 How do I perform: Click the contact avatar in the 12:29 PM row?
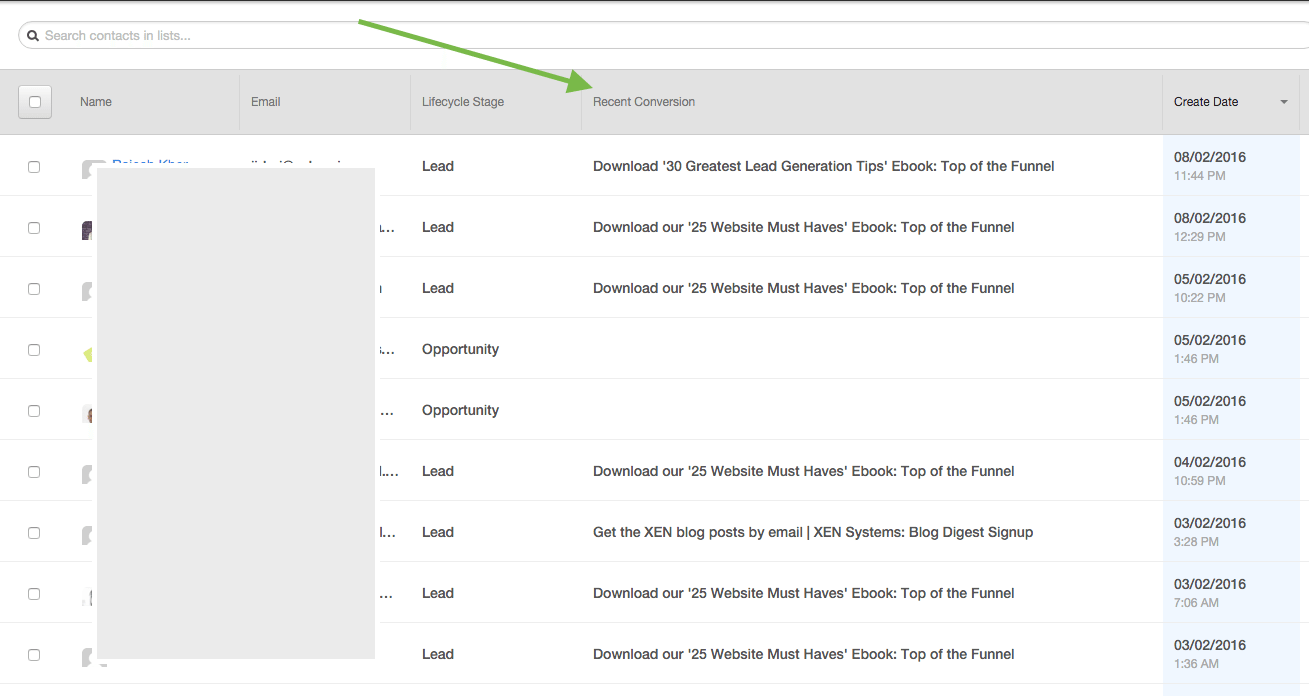(88, 230)
